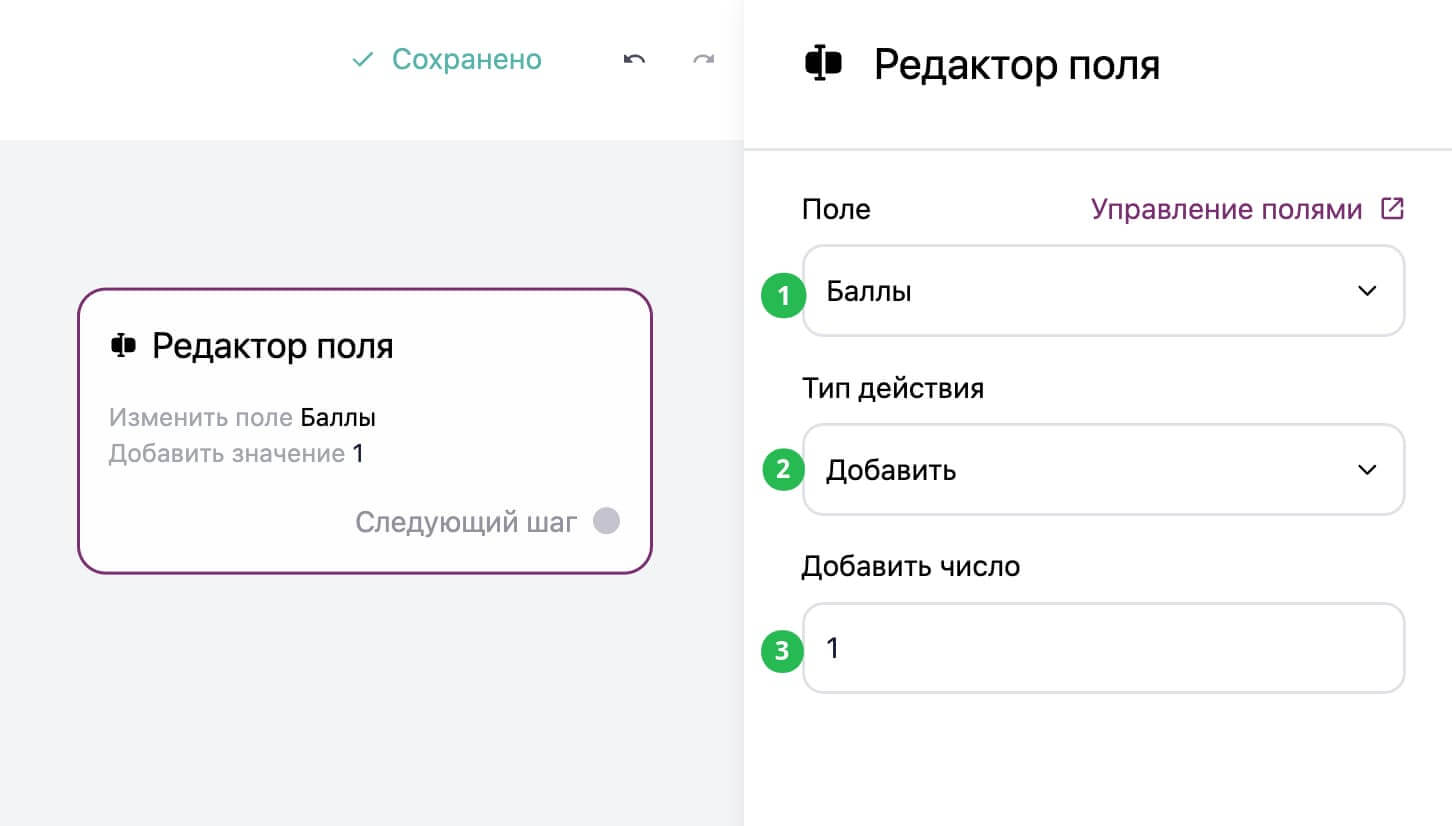
Task: Click the Поле label
Action: tap(836, 209)
